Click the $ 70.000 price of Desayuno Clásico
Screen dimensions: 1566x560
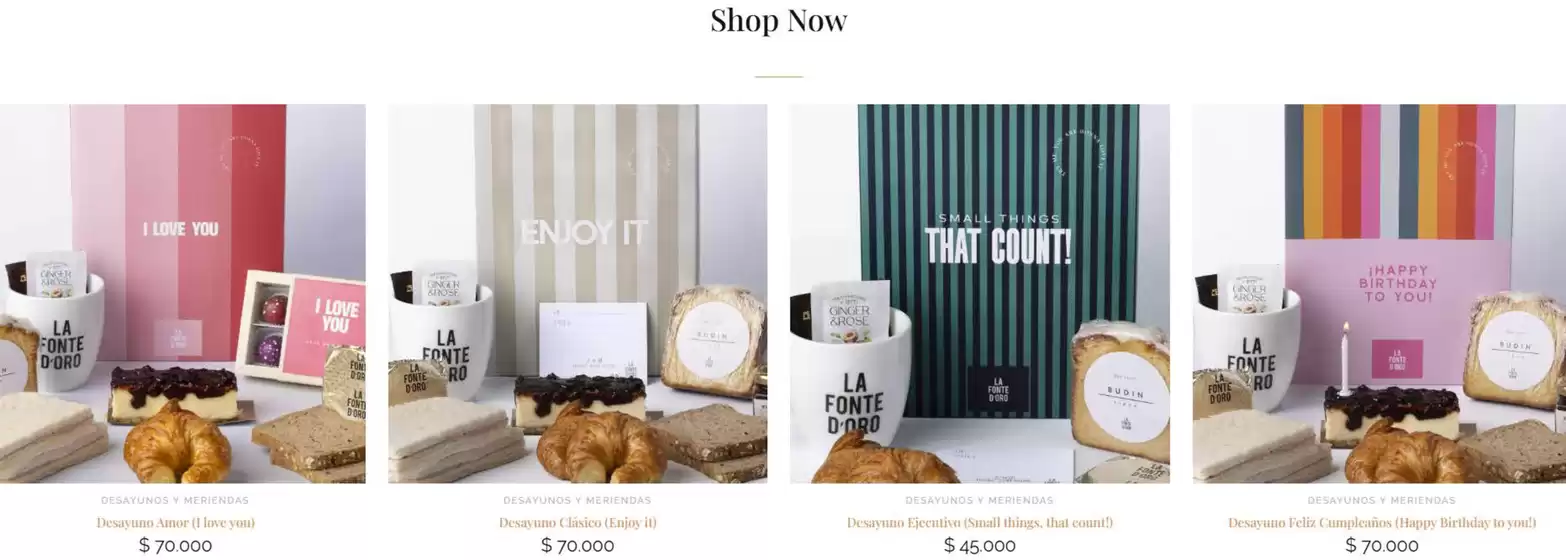pos(578,546)
